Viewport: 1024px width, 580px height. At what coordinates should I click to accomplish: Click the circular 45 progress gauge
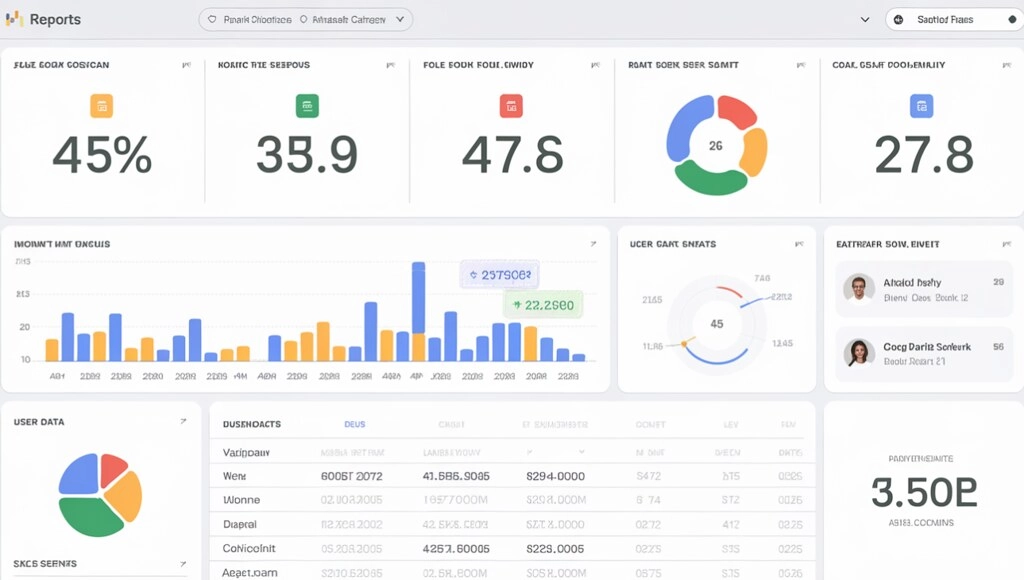tap(716, 324)
